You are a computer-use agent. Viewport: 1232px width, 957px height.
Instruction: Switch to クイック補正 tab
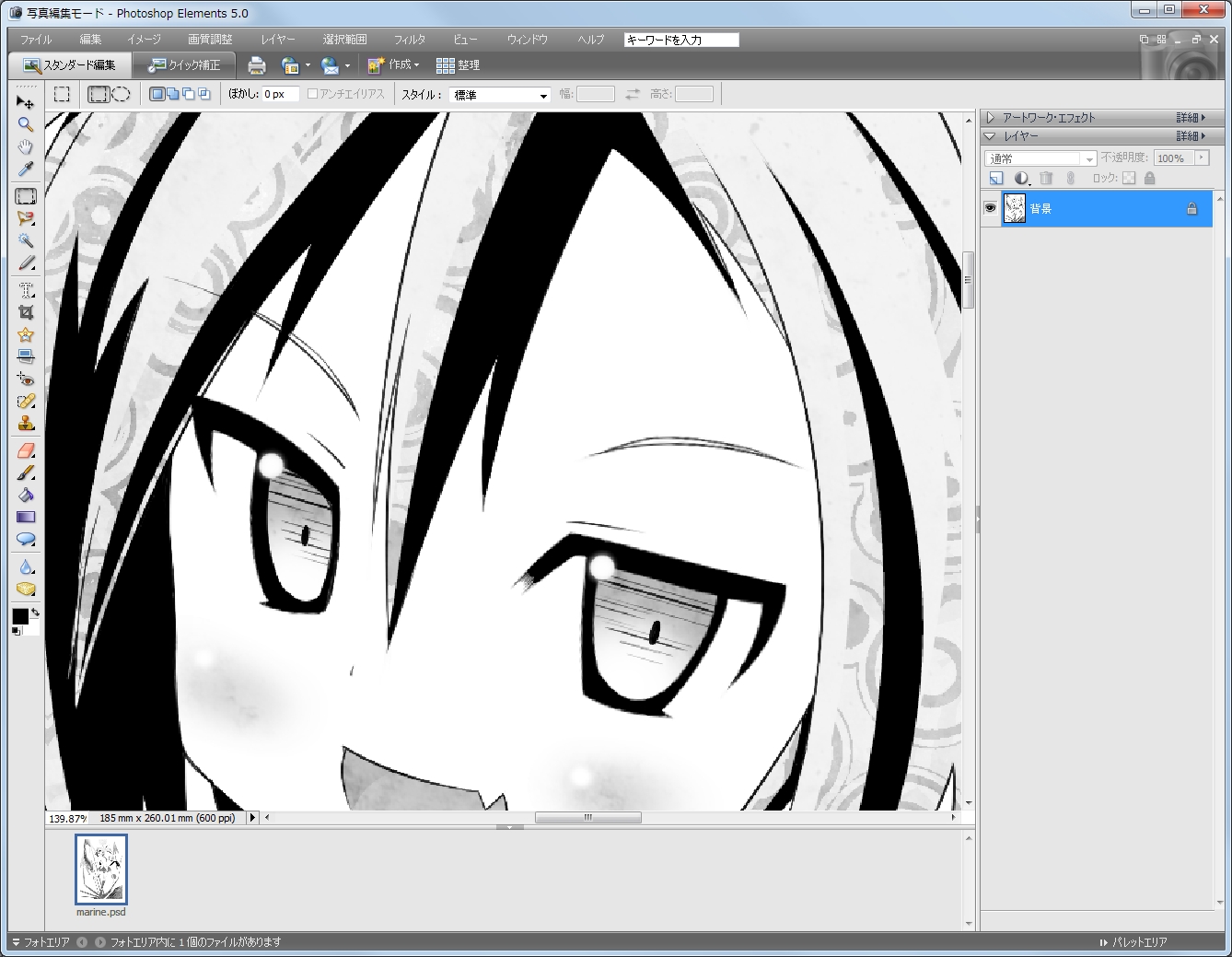click(184, 65)
